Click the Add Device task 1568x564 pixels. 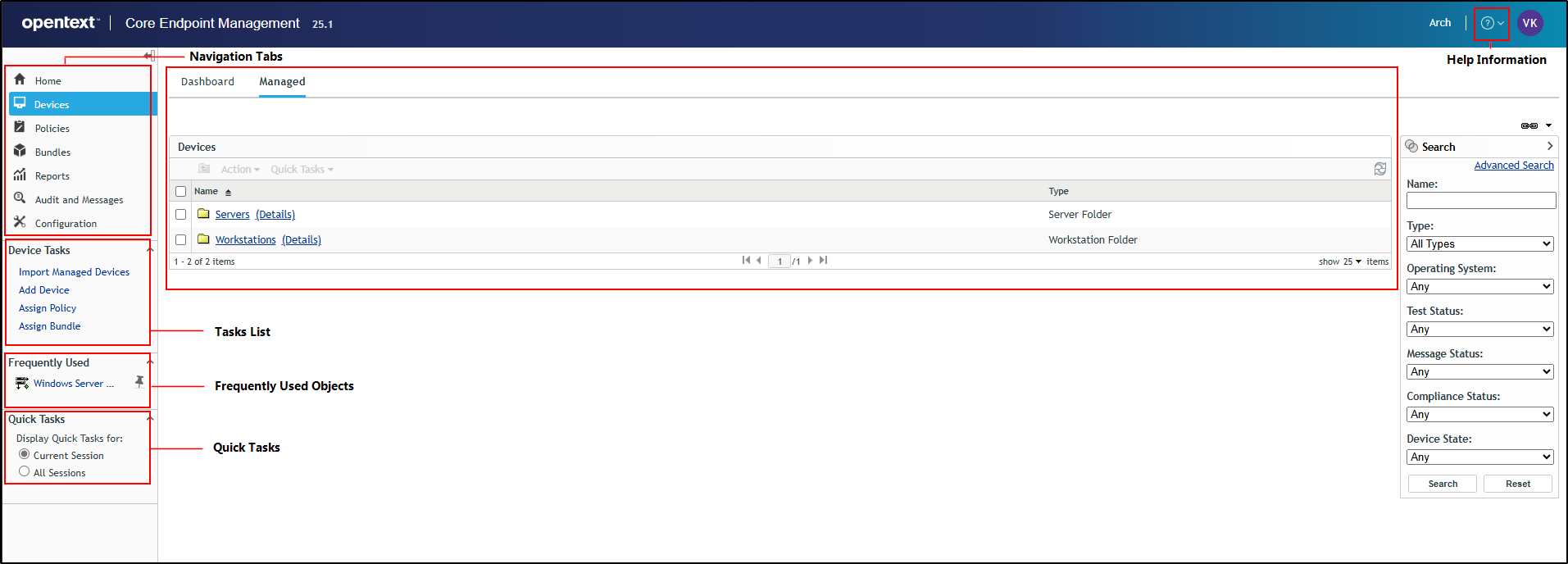(x=43, y=289)
